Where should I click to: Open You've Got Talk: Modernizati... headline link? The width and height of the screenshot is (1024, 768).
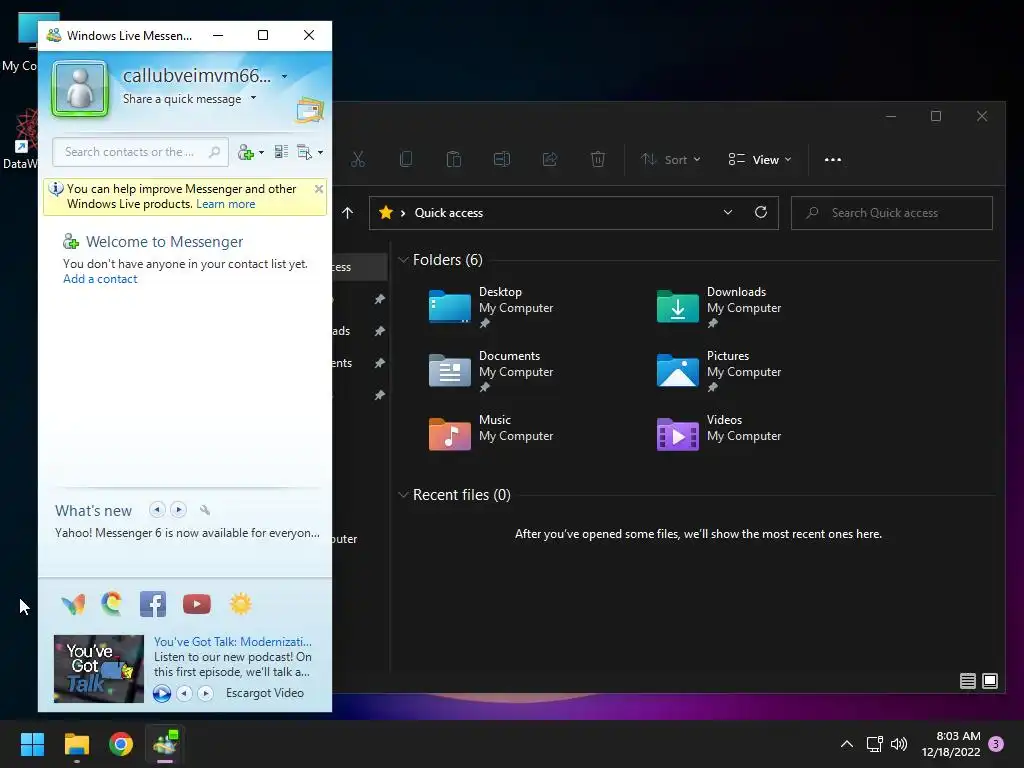(232, 642)
